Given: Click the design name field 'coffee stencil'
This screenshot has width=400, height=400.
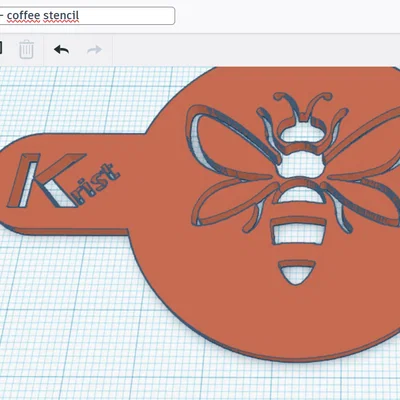Looking at the screenshot, I should 87,15.
